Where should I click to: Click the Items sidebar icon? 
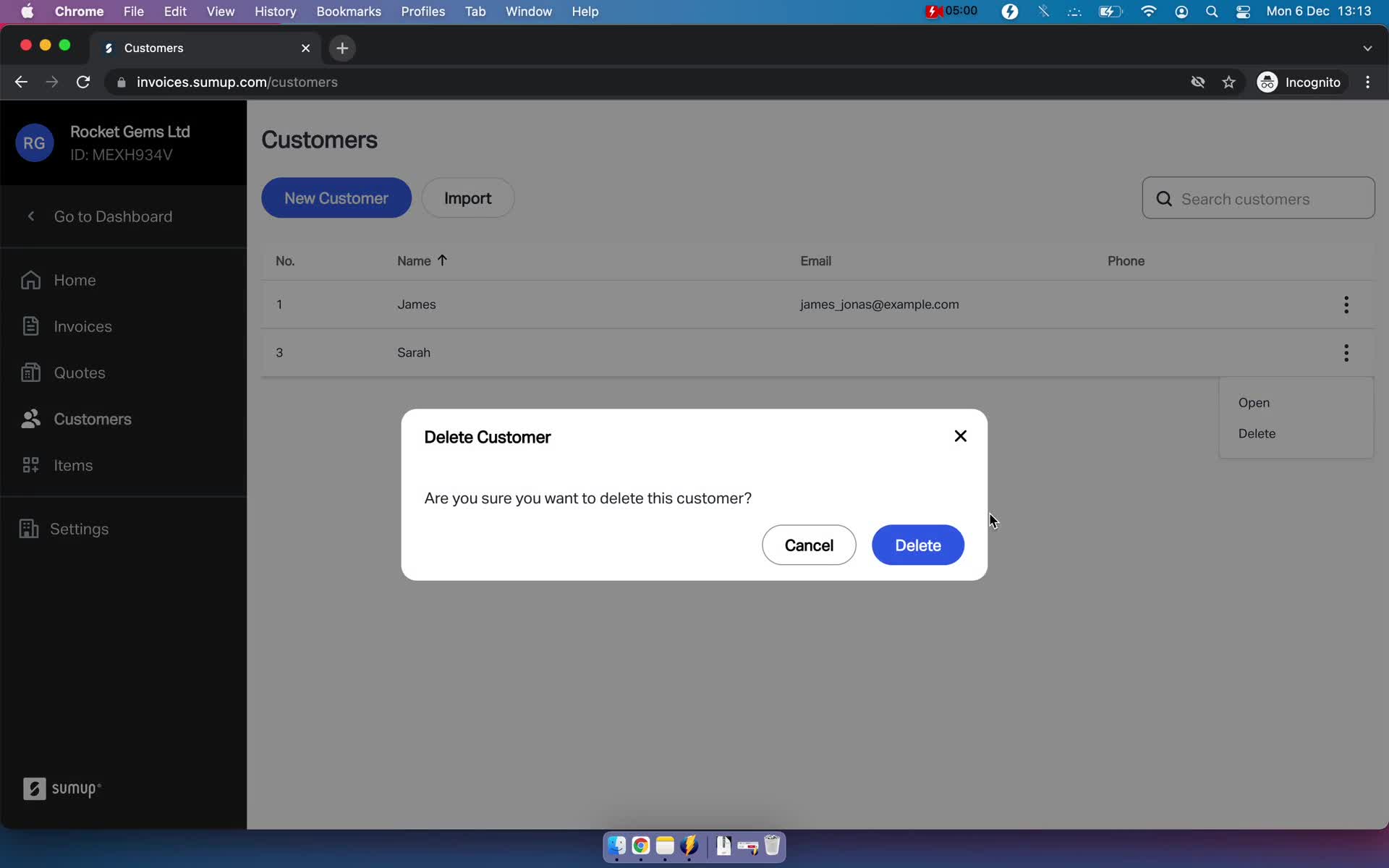[30, 465]
